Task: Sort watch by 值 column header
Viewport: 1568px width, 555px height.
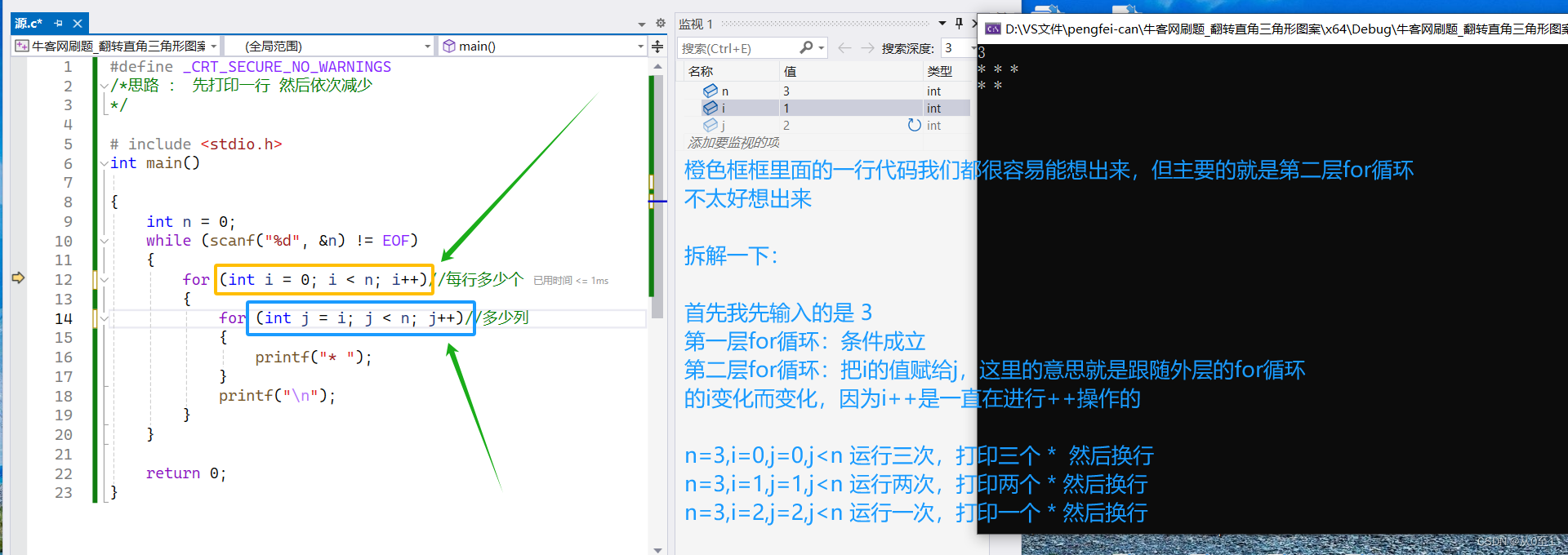Action: (850, 72)
